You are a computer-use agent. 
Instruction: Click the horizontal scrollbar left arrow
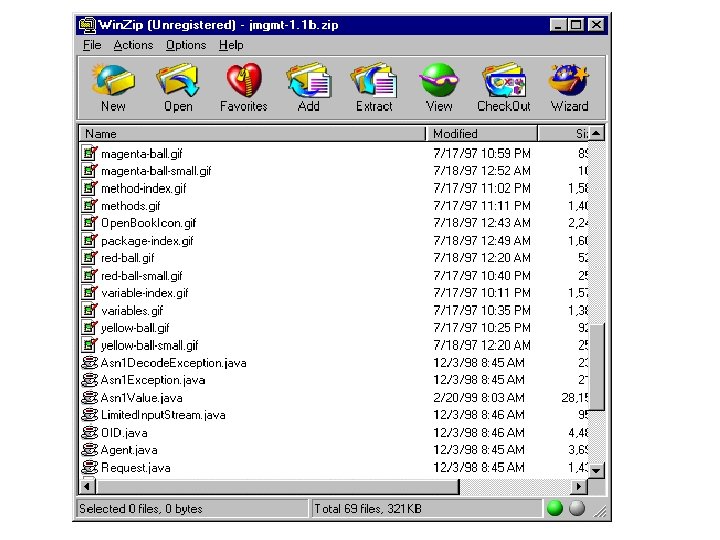click(87, 486)
